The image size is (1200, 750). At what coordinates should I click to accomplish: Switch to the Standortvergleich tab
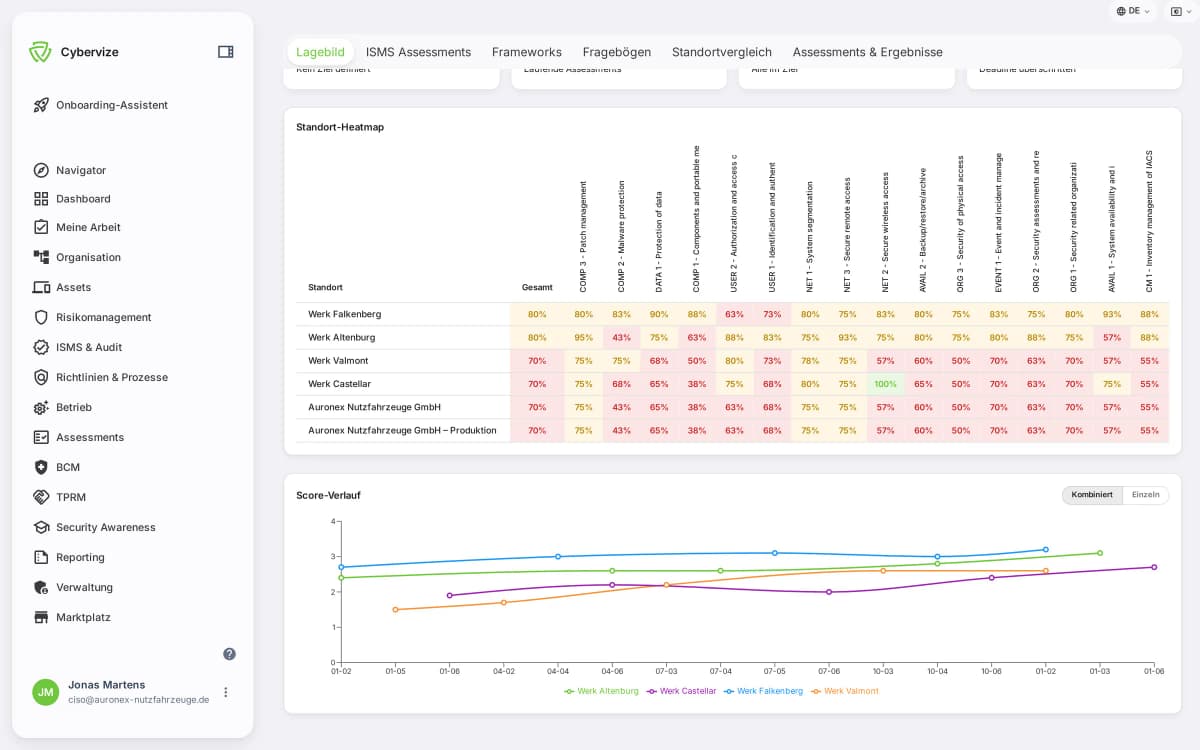(722, 52)
